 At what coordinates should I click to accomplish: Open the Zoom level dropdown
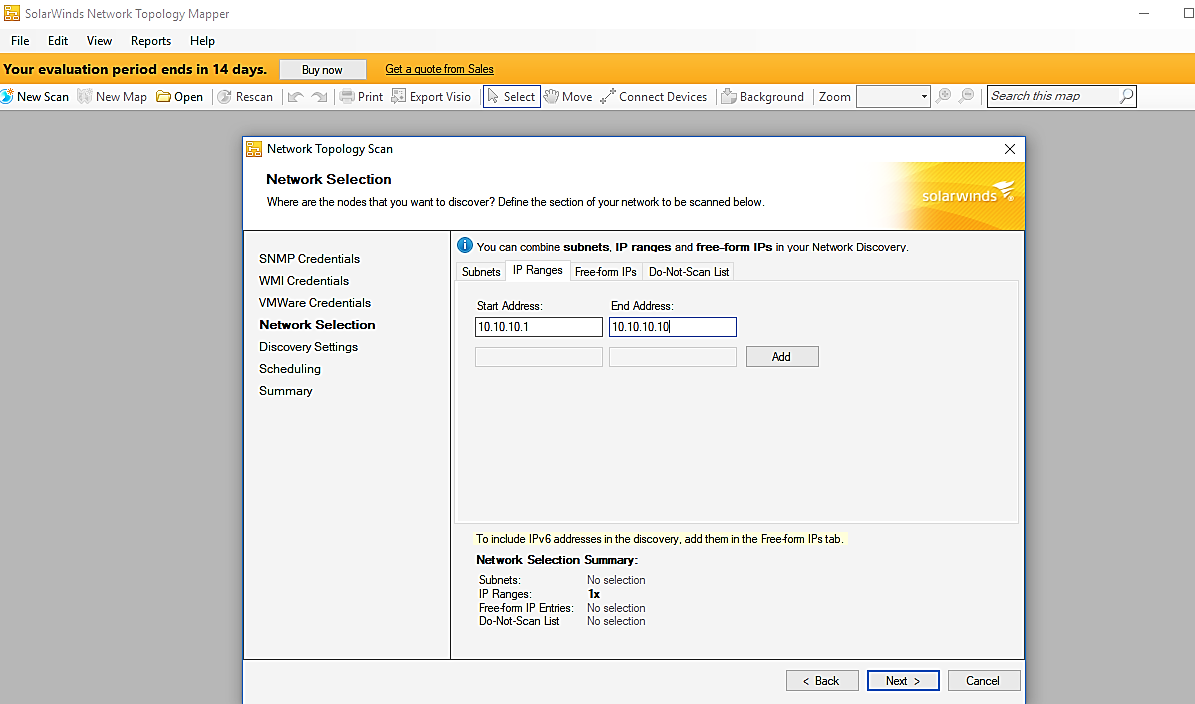pos(924,97)
